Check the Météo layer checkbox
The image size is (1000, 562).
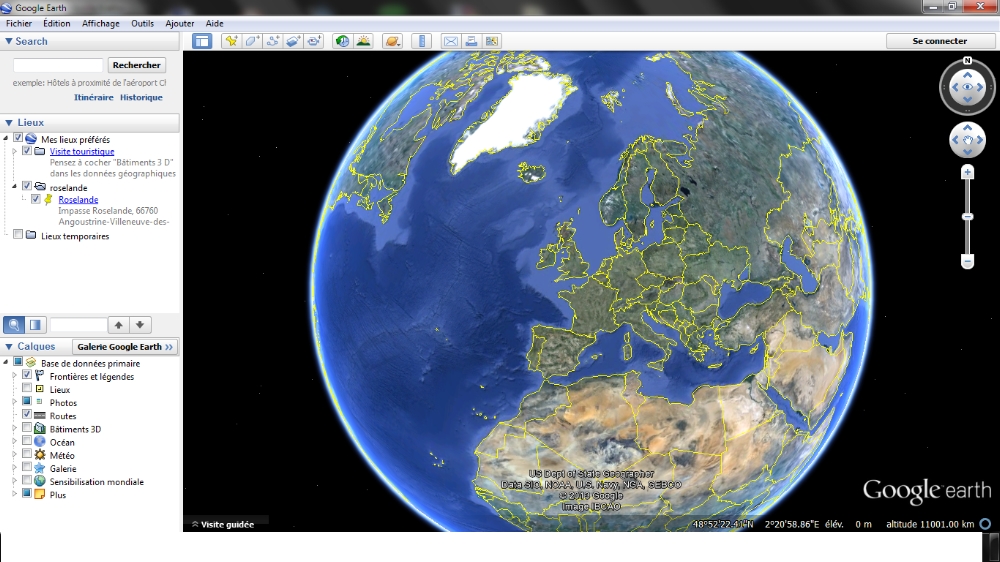point(27,455)
